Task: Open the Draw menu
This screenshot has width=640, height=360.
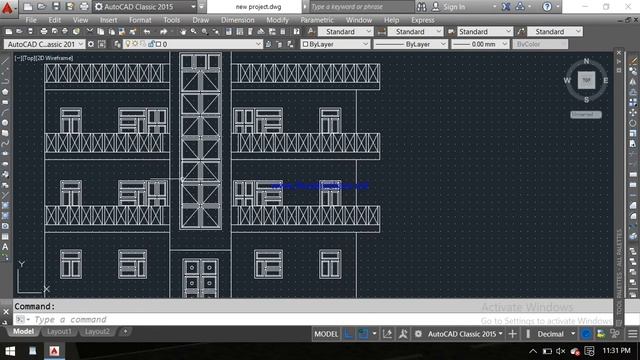Action: (200, 20)
